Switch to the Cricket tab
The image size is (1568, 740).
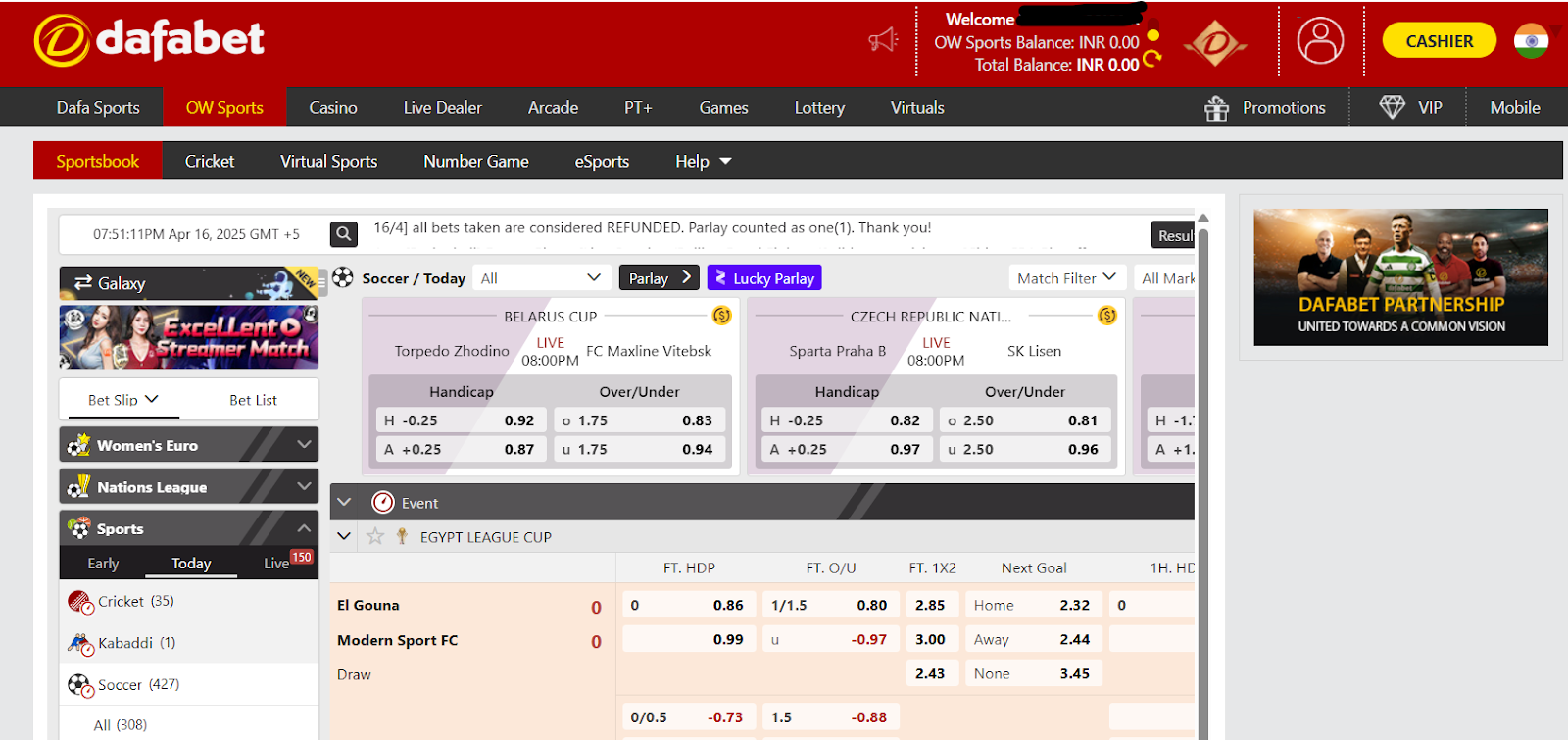click(210, 162)
